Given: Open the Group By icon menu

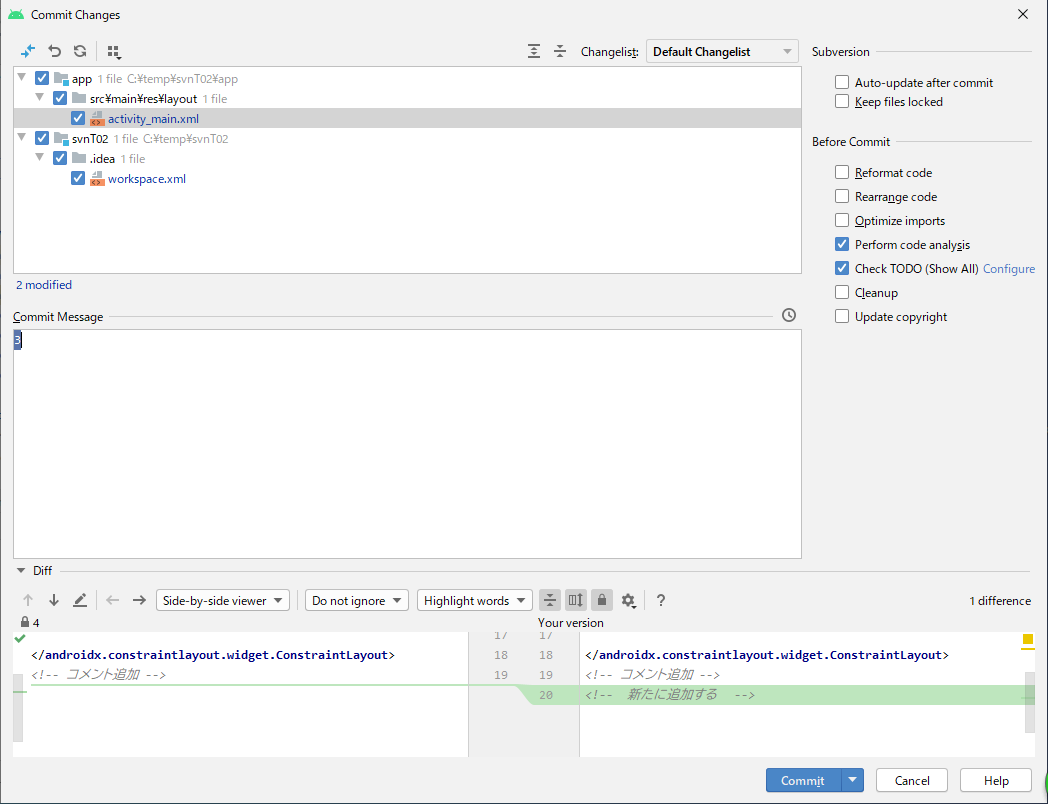Looking at the screenshot, I should click(114, 52).
